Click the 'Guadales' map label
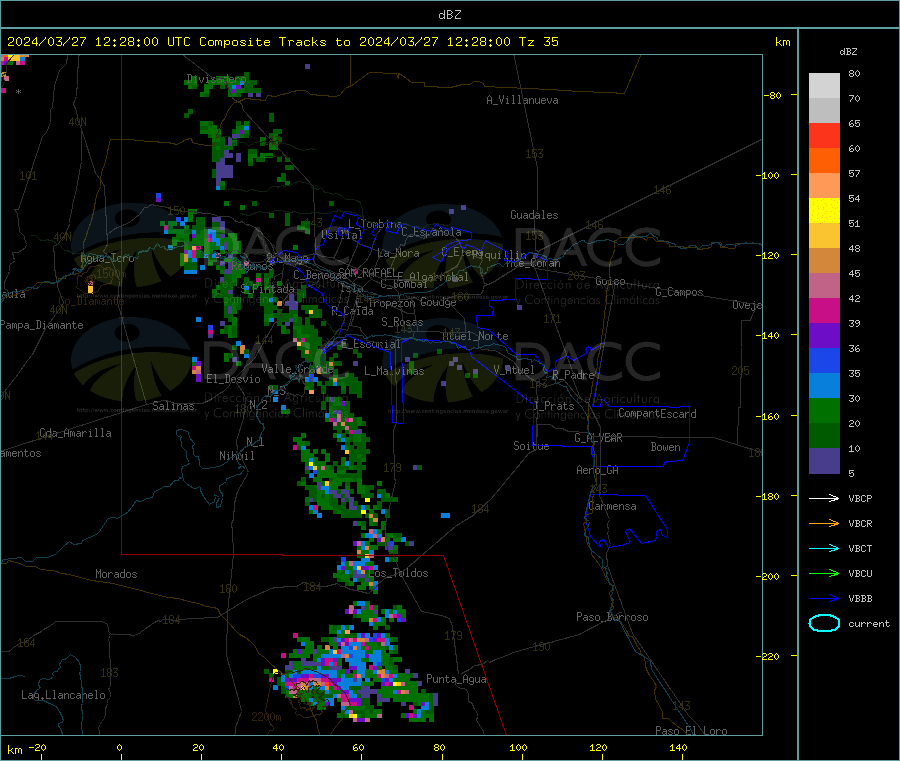The height and width of the screenshot is (761, 900). pyautogui.click(x=534, y=215)
